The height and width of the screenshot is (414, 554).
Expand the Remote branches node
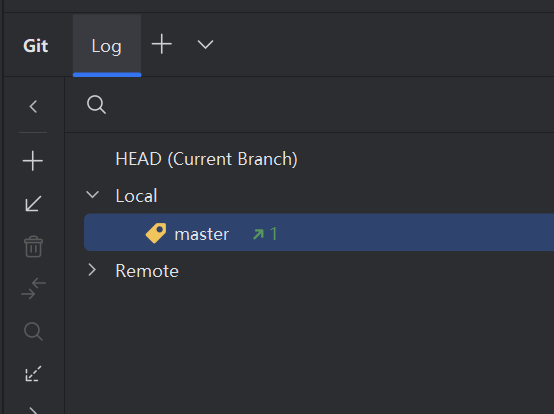[x=92, y=270]
